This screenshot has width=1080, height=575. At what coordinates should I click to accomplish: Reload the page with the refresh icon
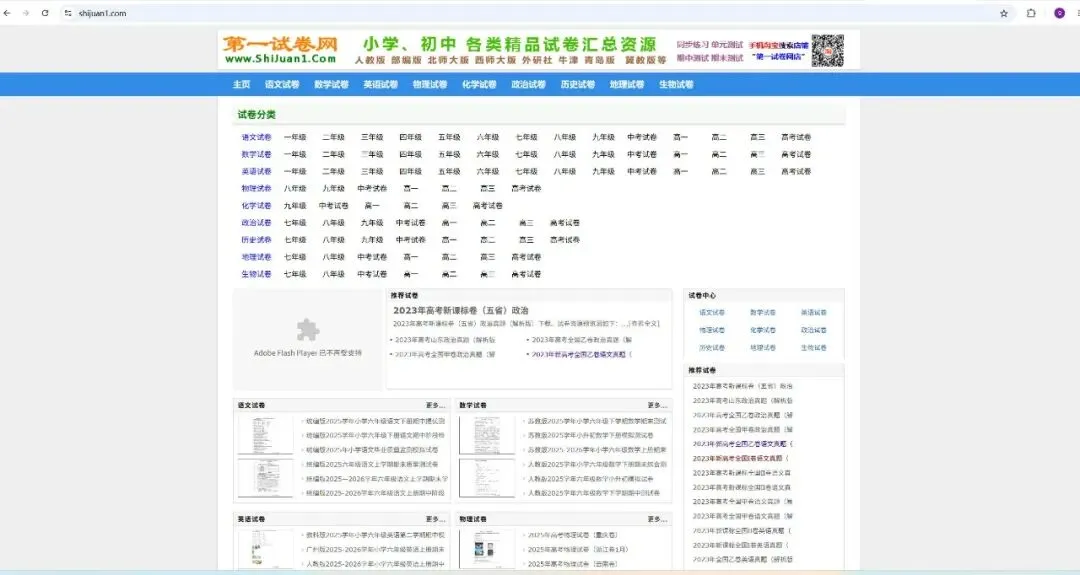click(45, 13)
